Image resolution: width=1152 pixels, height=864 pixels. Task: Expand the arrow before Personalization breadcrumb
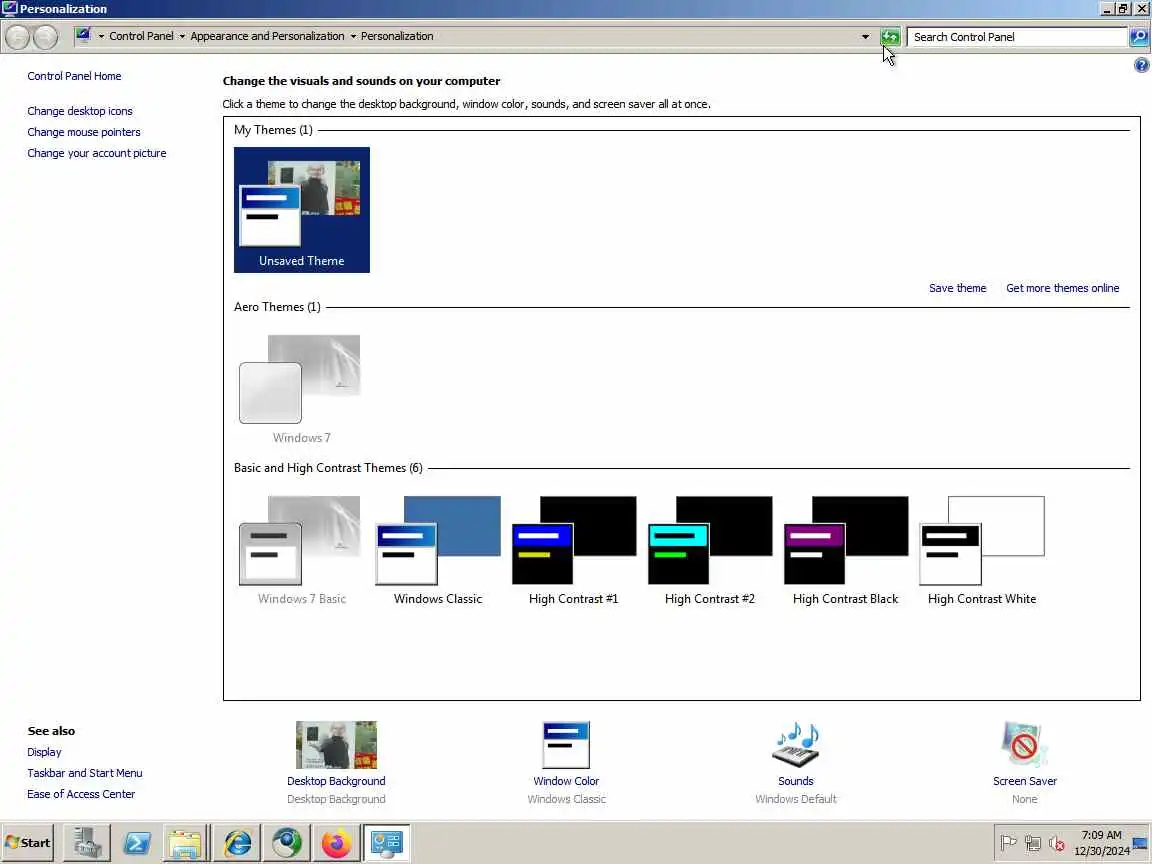tap(353, 36)
